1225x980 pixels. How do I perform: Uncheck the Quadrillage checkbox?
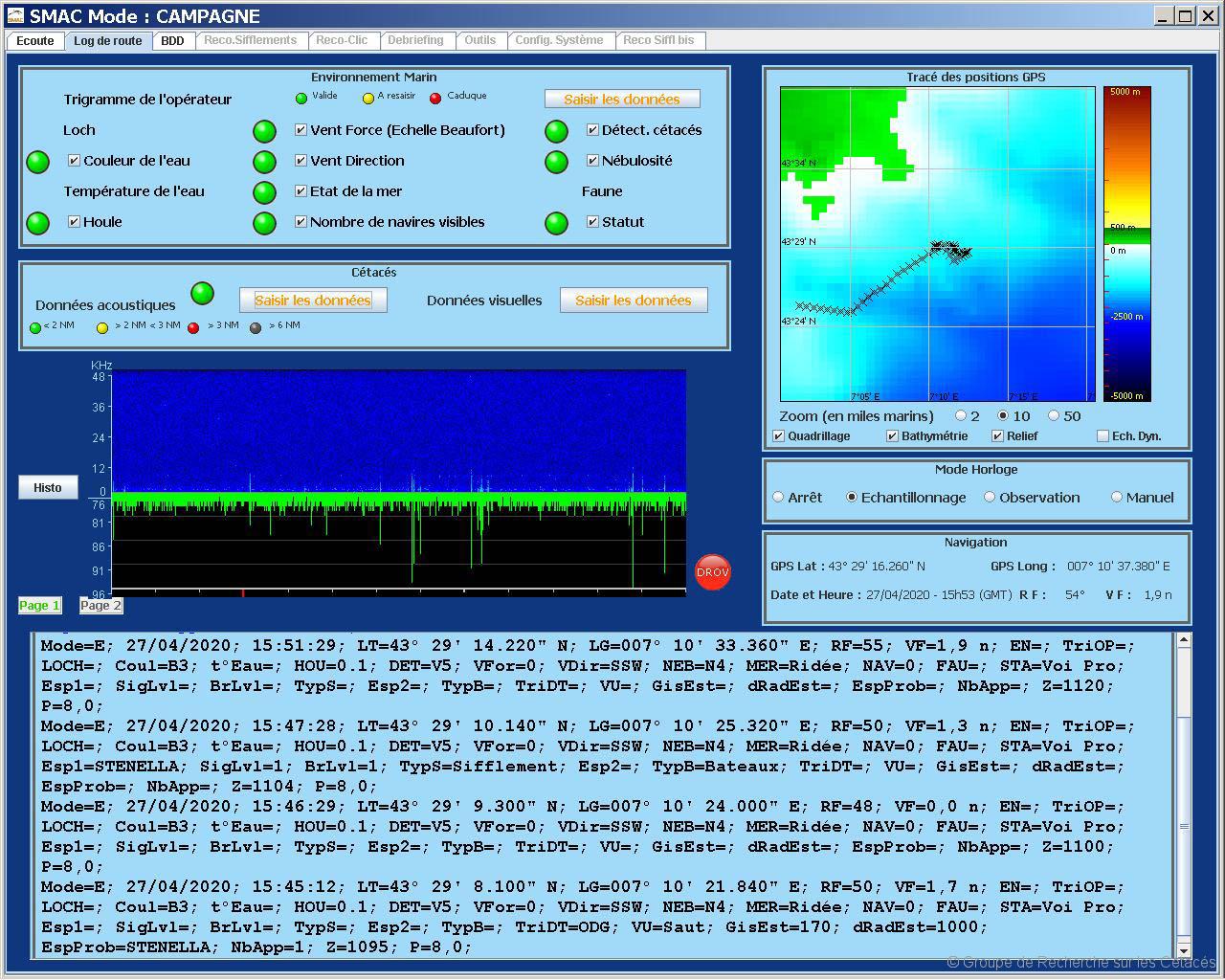(x=779, y=436)
